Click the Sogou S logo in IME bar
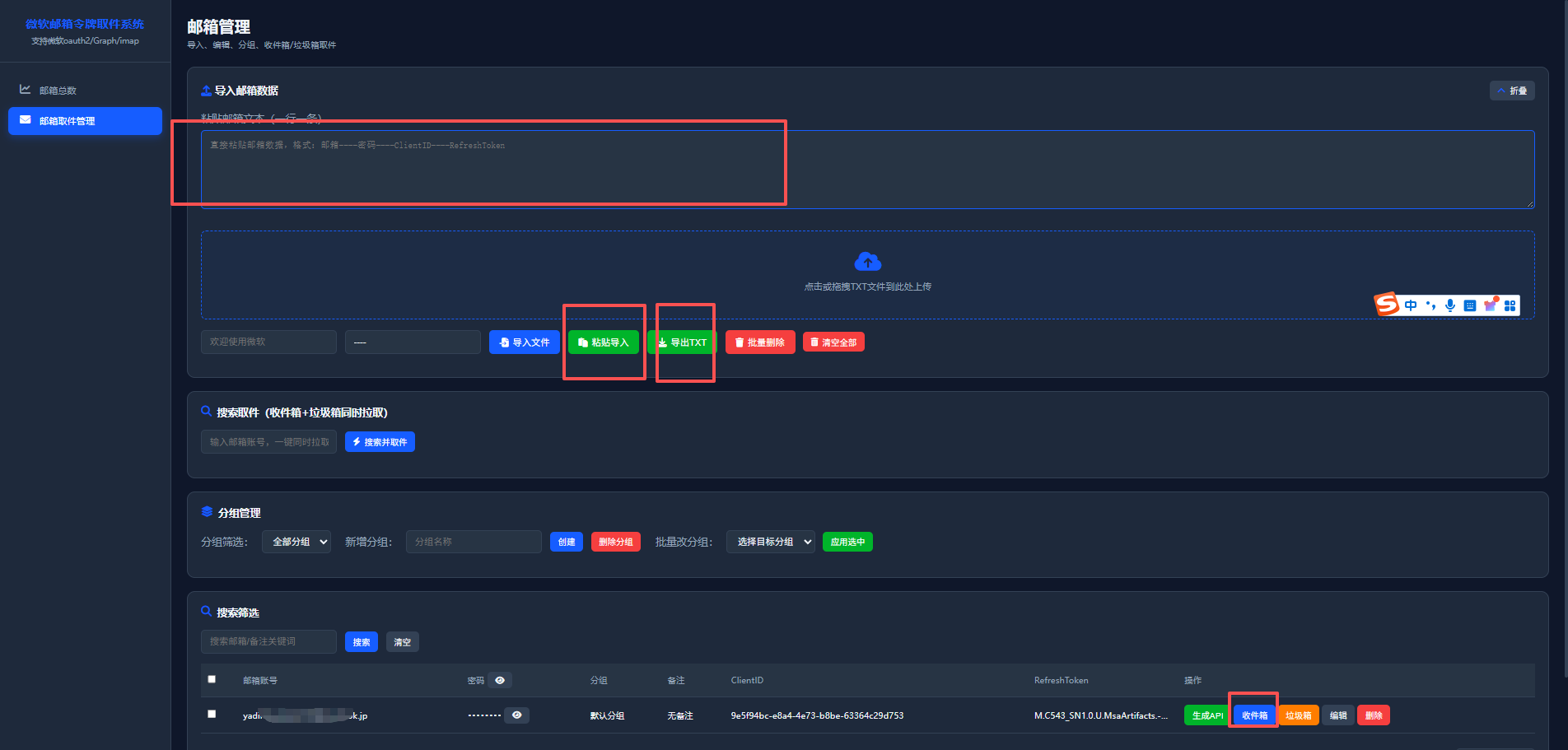This screenshot has height=750, width=1568. pyautogui.click(x=1387, y=304)
